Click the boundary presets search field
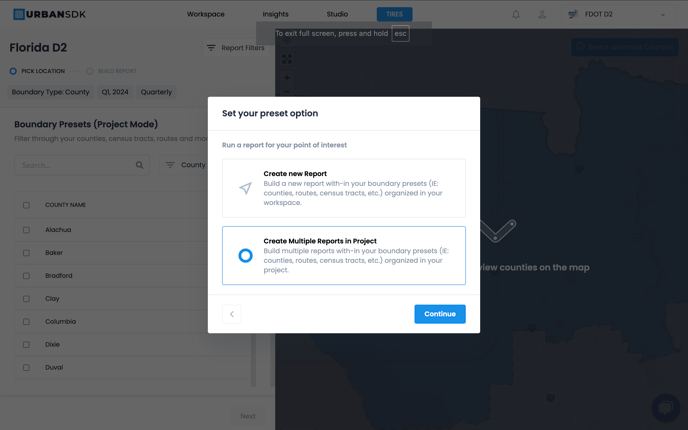This screenshot has height=430, width=688. pos(75,165)
